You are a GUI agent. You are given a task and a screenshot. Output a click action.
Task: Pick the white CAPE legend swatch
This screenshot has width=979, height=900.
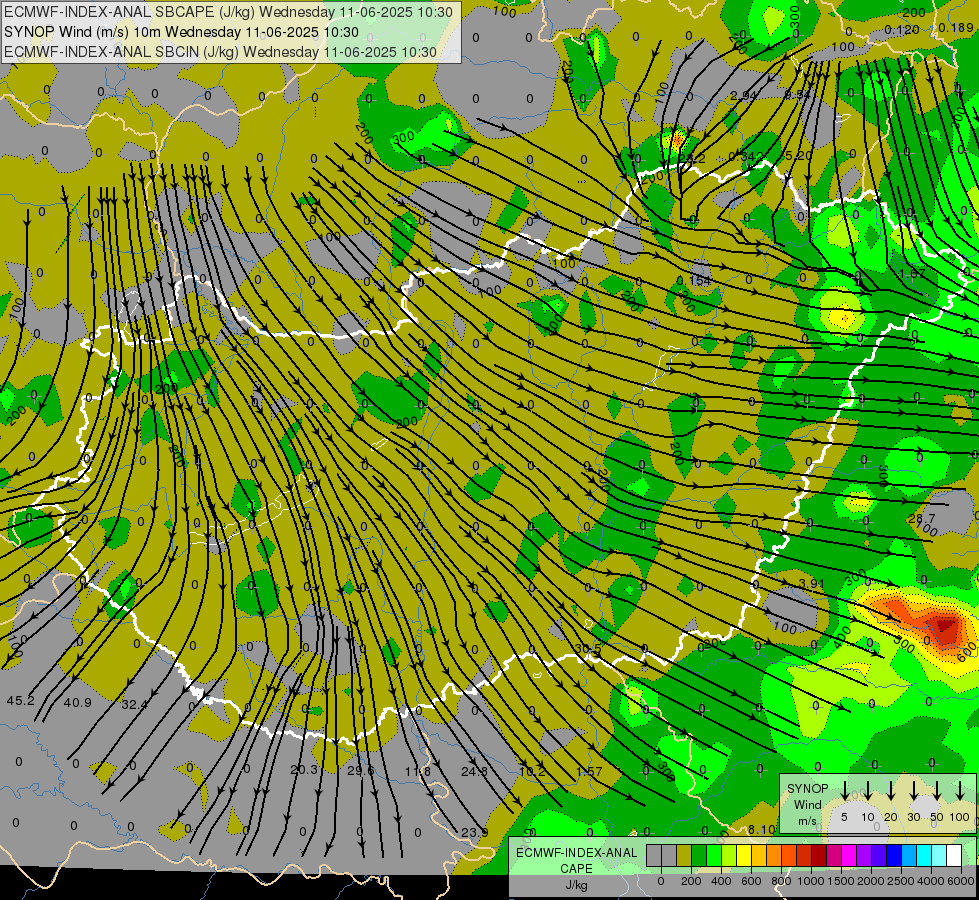pyautogui.click(x=954, y=856)
